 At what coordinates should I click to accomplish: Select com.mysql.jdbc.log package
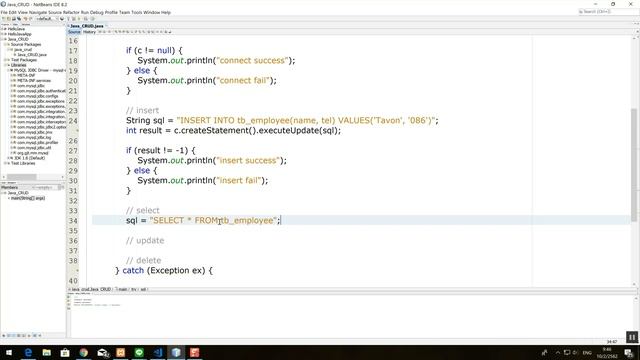(34, 138)
